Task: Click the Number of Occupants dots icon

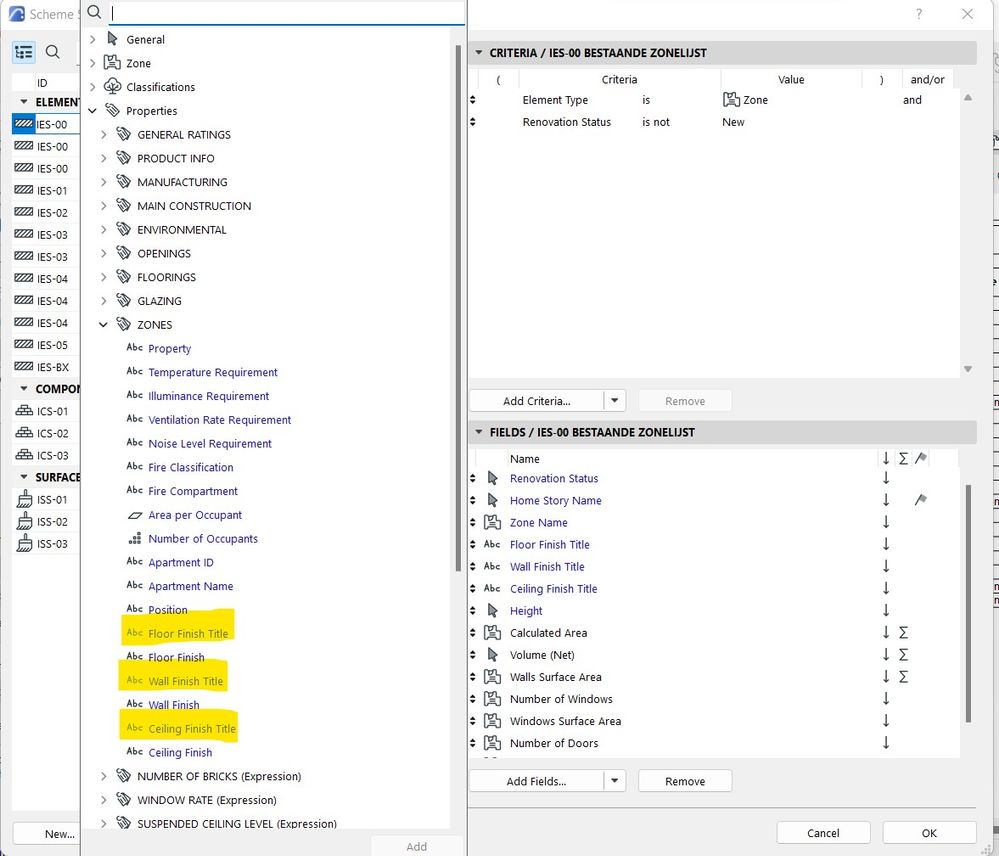Action: 134,539
